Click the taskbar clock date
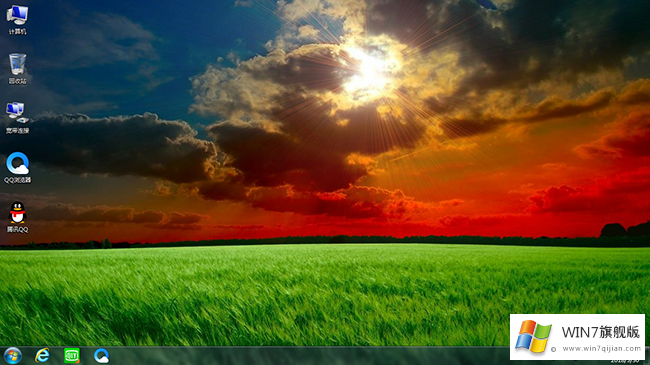The image size is (650, 365). [625, 362]
